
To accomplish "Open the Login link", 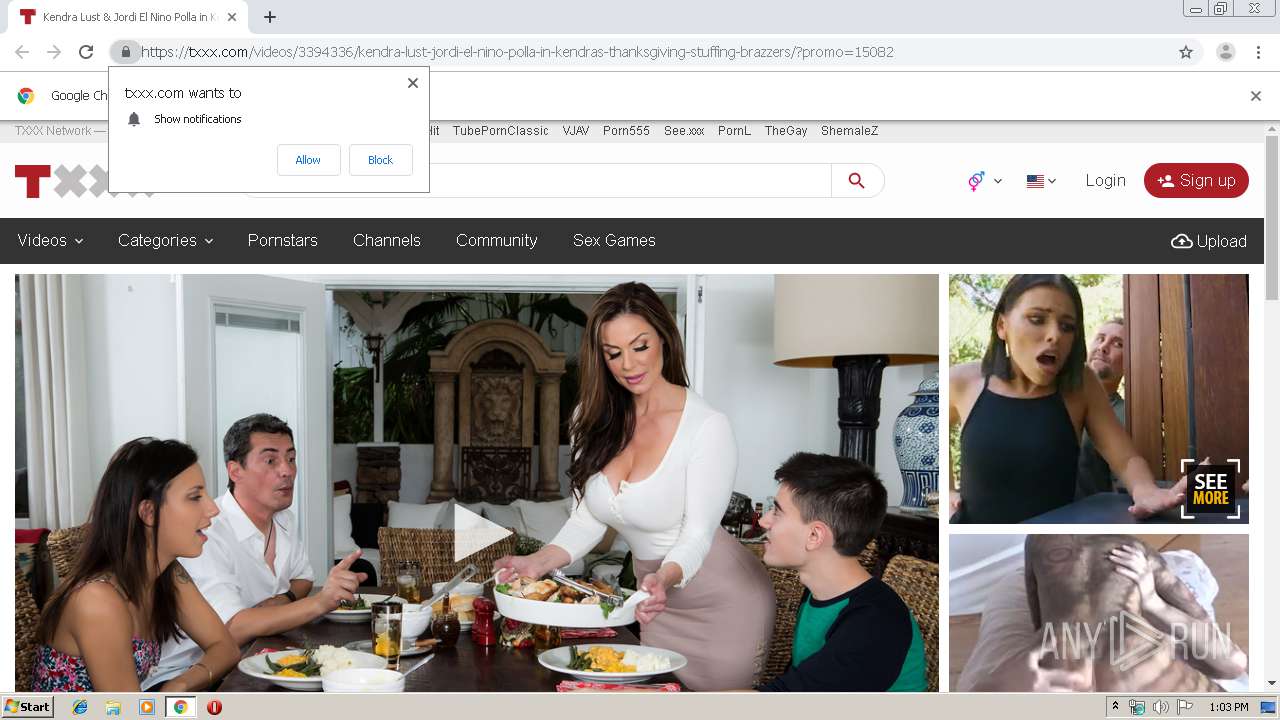I will (1105, 180).
